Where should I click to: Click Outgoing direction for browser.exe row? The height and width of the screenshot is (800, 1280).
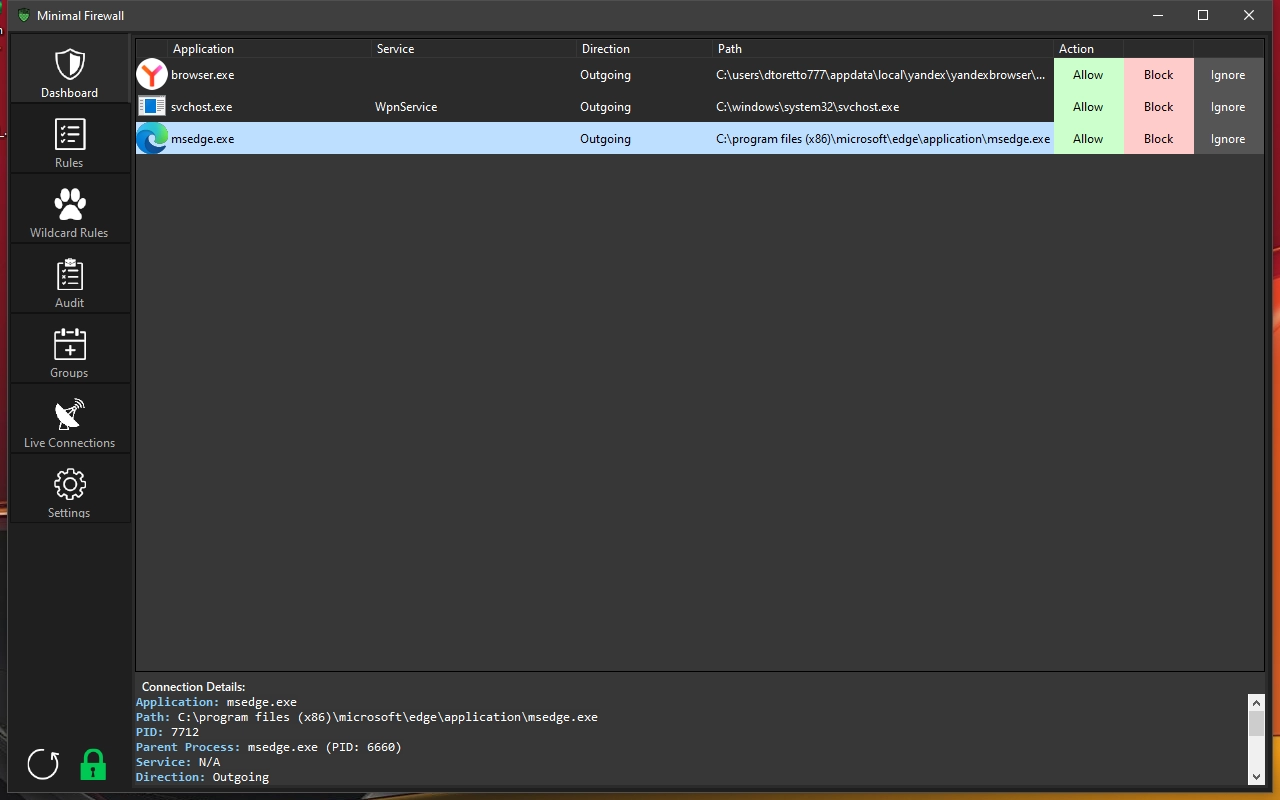pos(606,75)
